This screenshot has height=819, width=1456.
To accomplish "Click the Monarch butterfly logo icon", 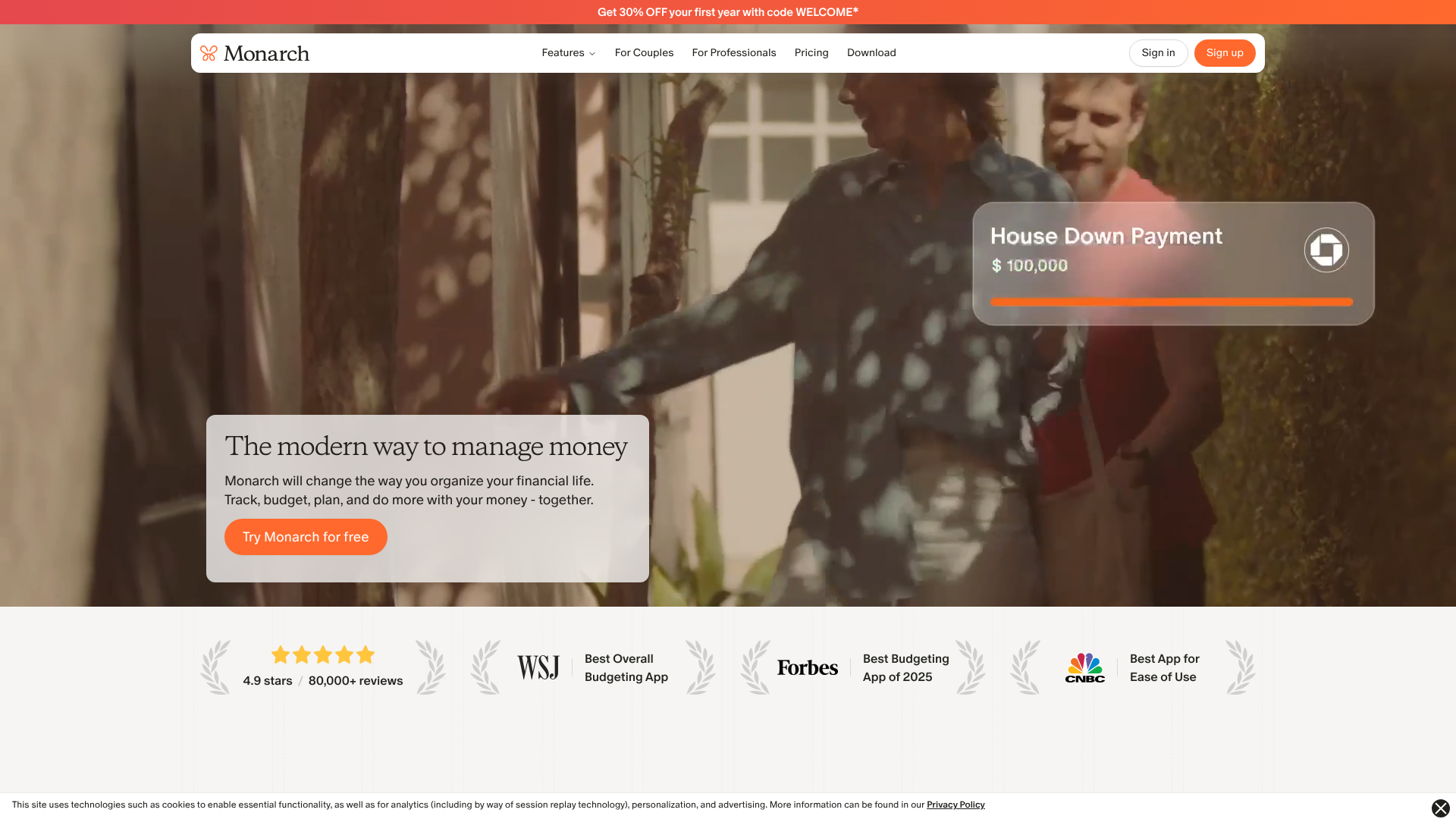I will (x=209, y=53).
